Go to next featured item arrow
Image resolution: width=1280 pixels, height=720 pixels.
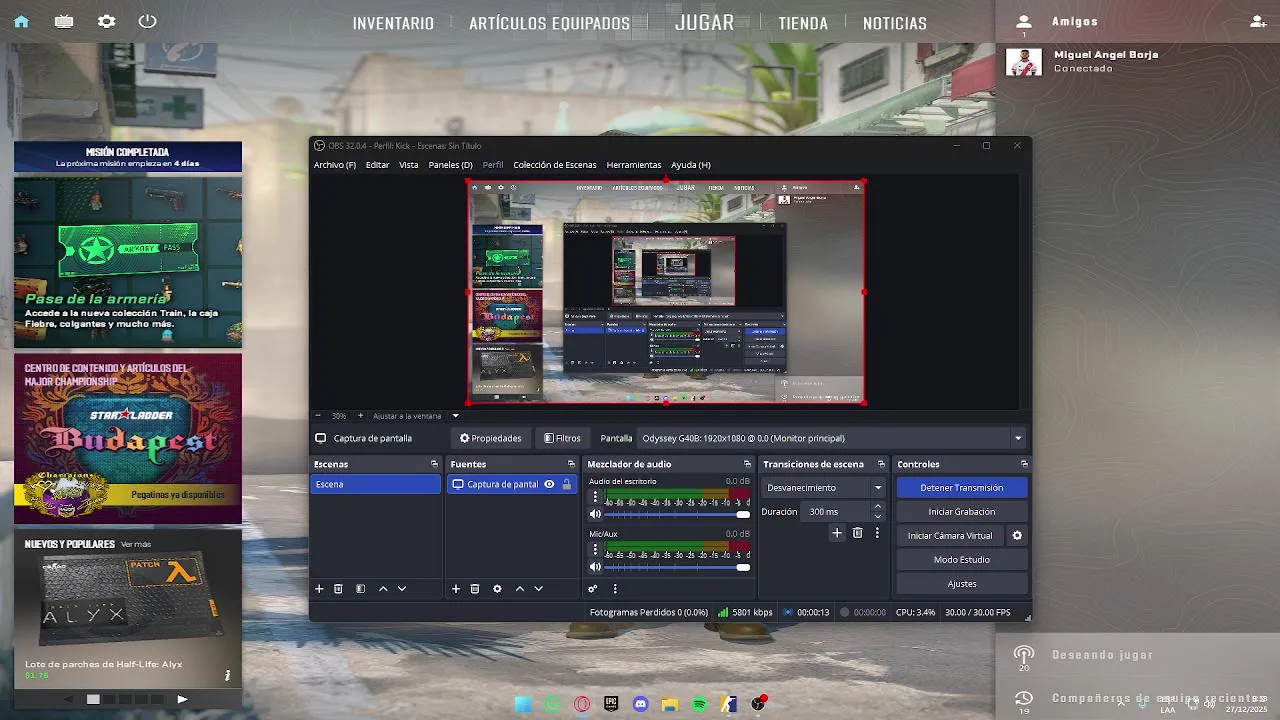pyautogui.click(x=182, y=699)
